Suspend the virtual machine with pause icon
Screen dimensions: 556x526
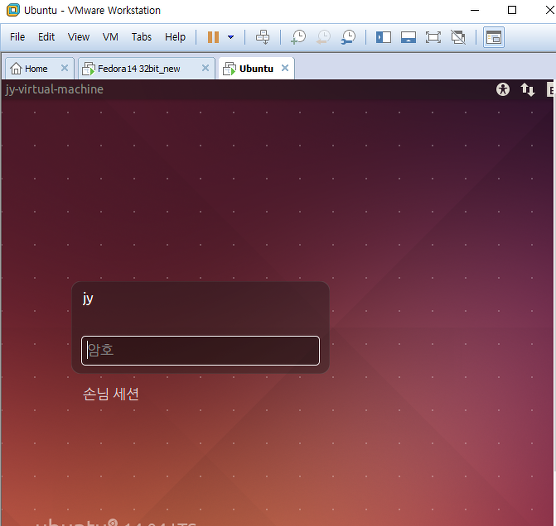pyautogui.click(x=213, y=37)
